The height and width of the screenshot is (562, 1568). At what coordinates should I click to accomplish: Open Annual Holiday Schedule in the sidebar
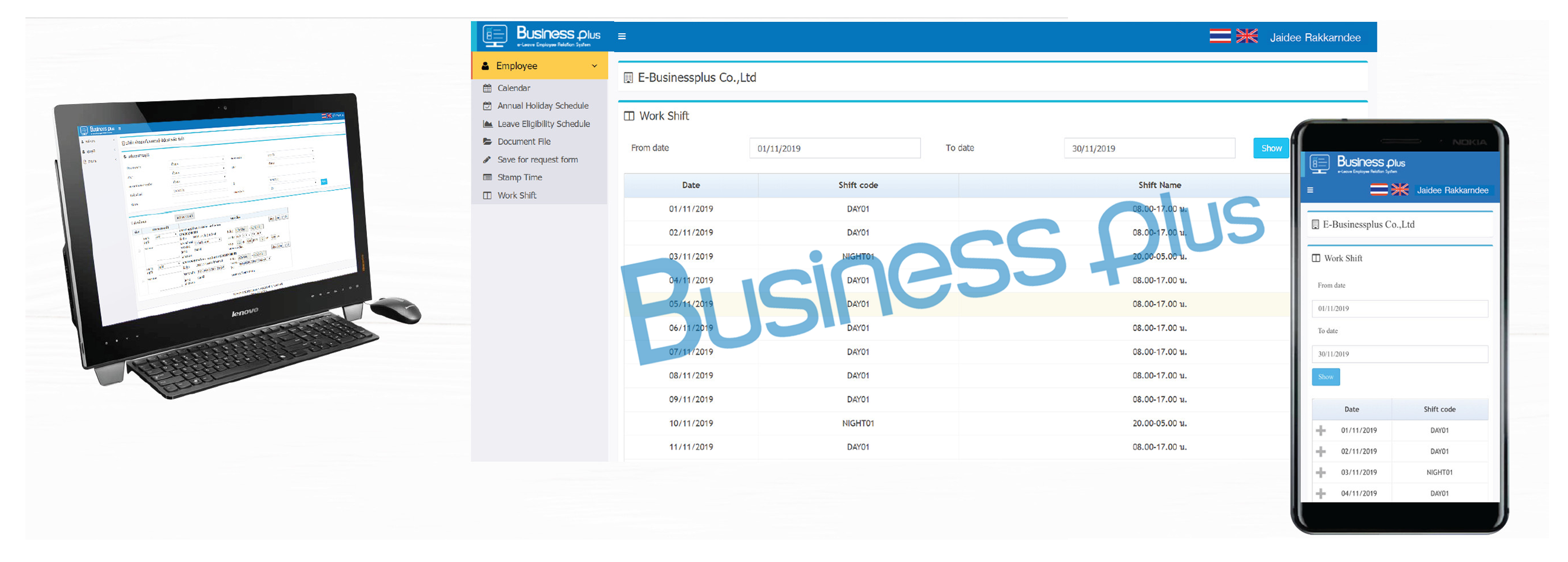click(543, 106)
